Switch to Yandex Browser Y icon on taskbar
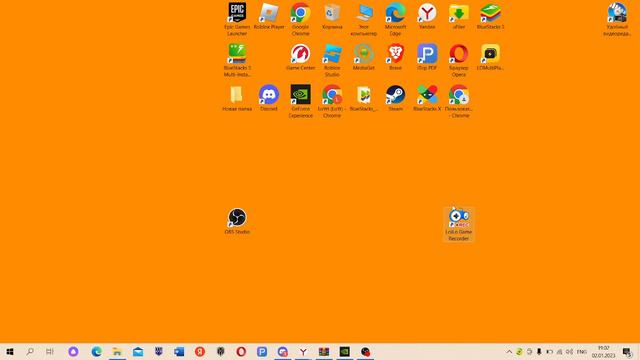This screenshot has width=640, height=360. [x=303, y=351]
